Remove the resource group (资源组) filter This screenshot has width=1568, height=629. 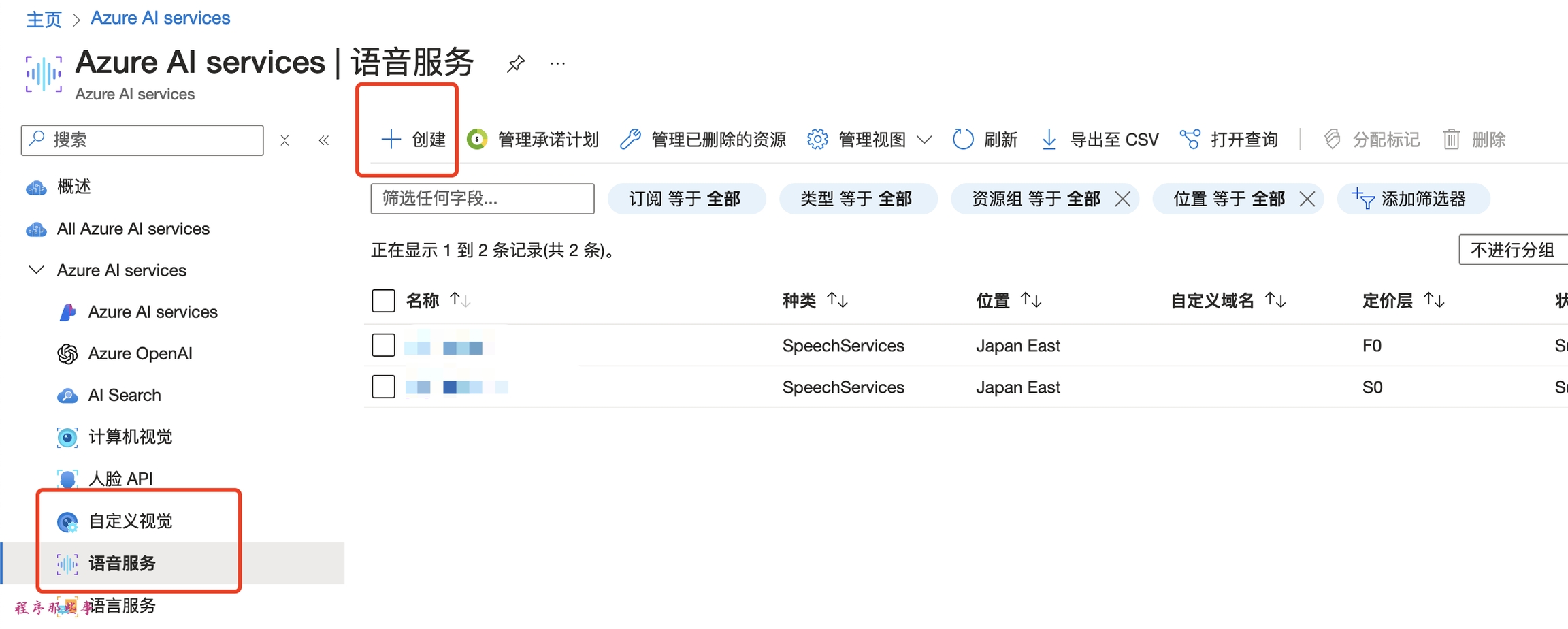1123,199
